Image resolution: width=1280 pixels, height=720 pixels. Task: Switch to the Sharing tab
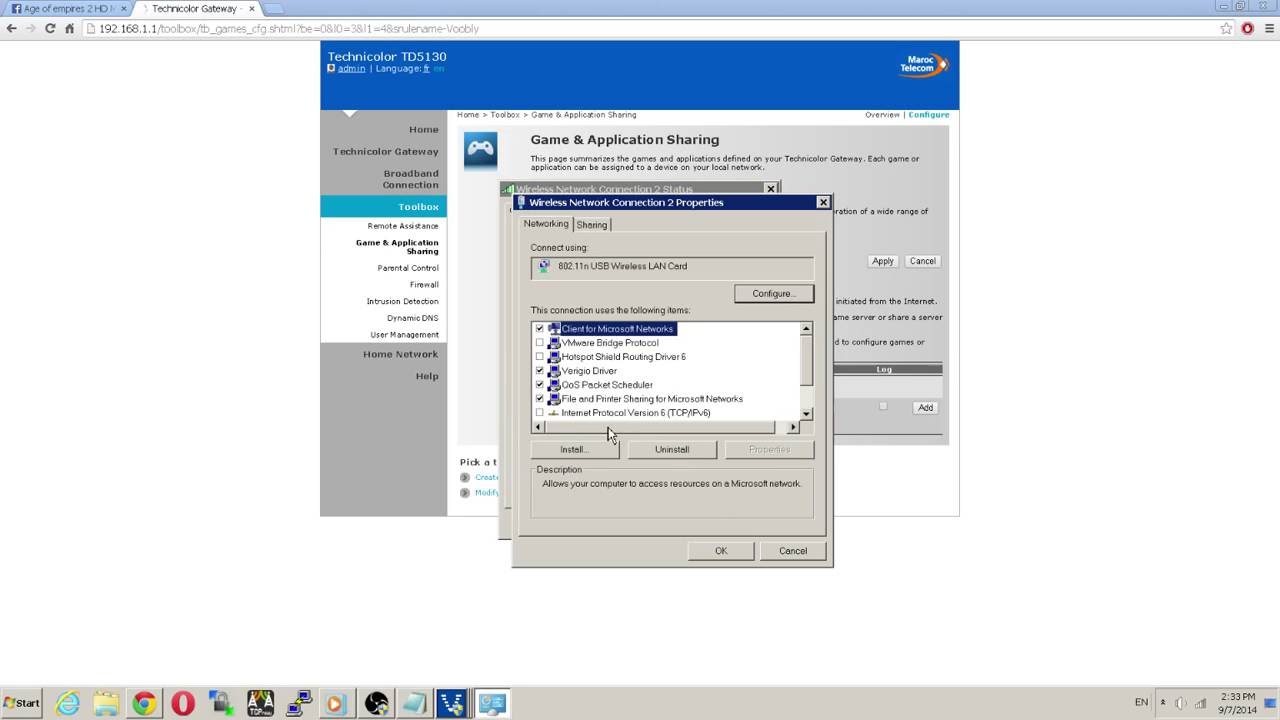pyautogui.click(x=591, y=225)
